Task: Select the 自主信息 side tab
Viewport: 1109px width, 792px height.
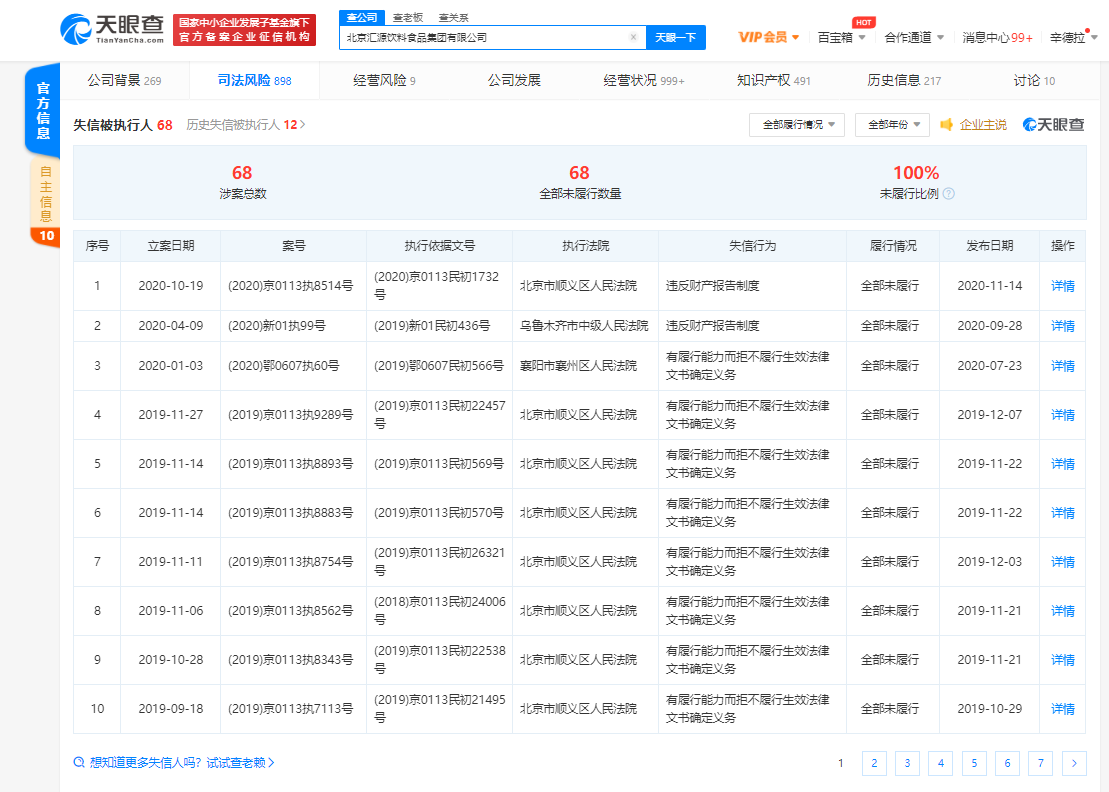Action: (45, 202)
